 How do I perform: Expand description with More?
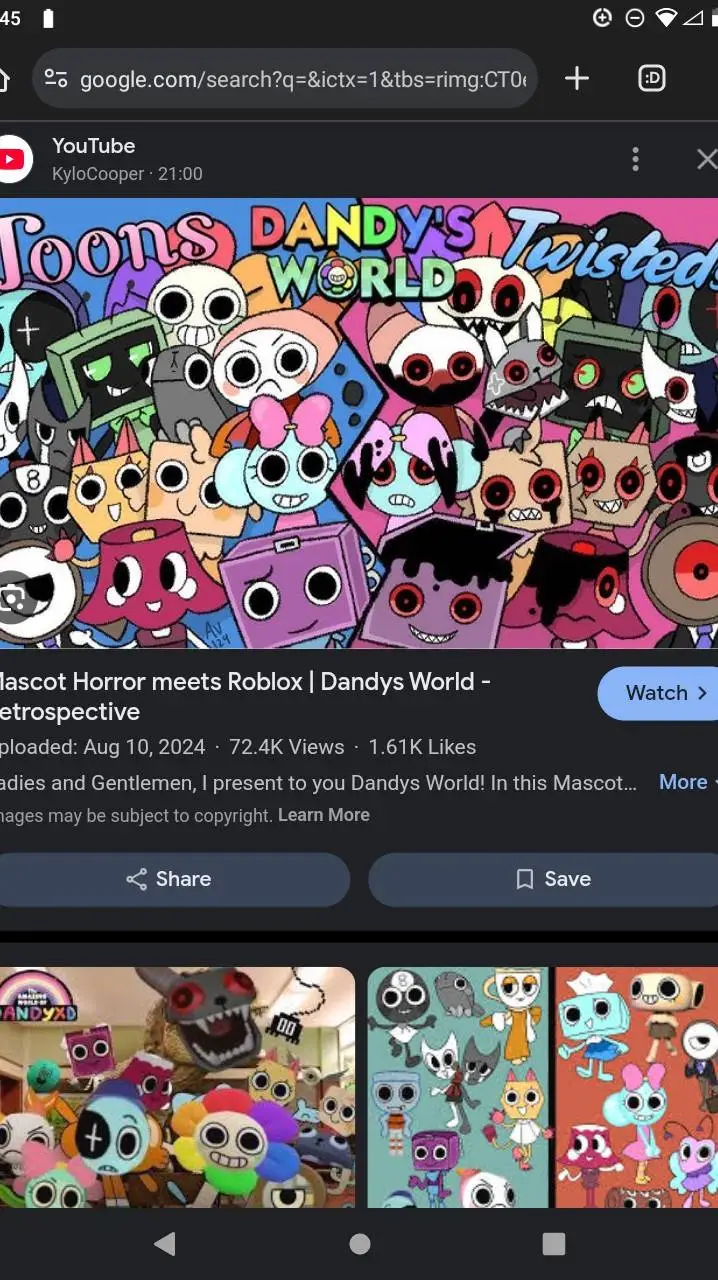pyautogui.click(x=684, y=782)
